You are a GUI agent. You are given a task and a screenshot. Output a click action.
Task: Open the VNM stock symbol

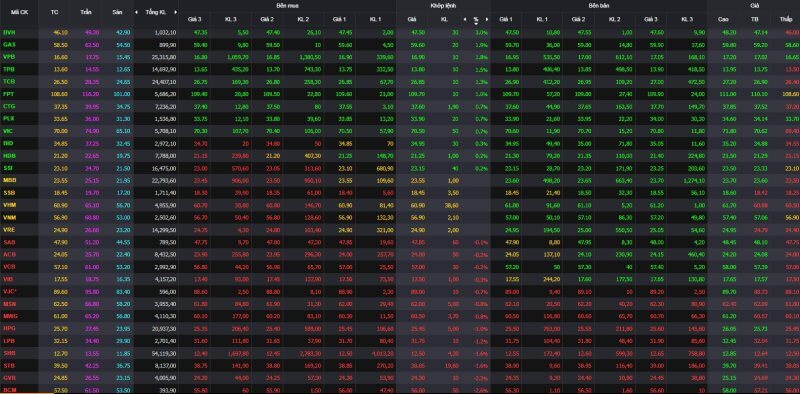tap(9, 218)
